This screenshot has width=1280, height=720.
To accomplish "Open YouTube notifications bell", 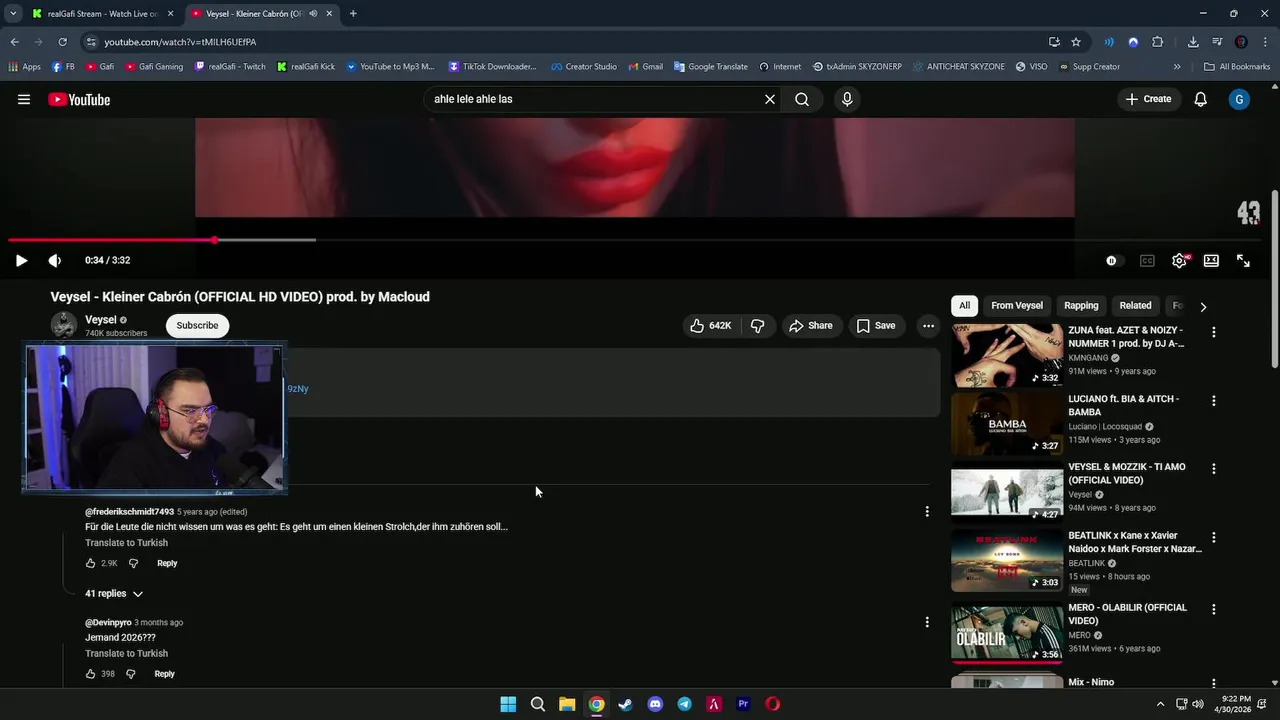I will pos(1201,99).
